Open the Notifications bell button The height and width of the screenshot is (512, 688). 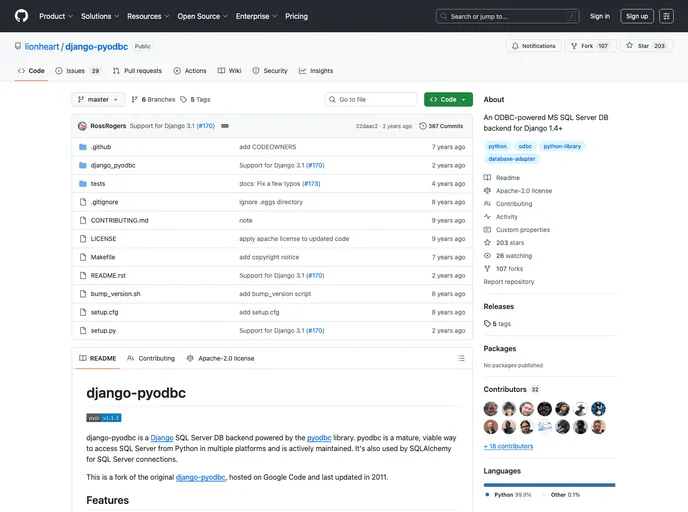point(534,46)
